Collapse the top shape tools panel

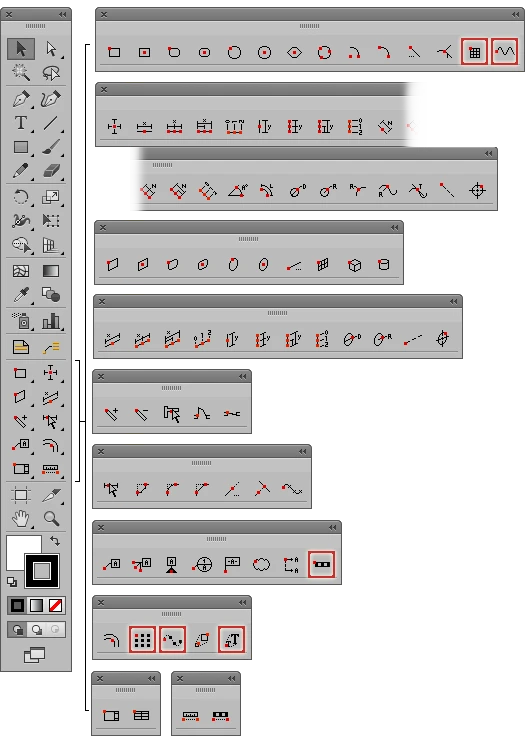coord(515,15)
